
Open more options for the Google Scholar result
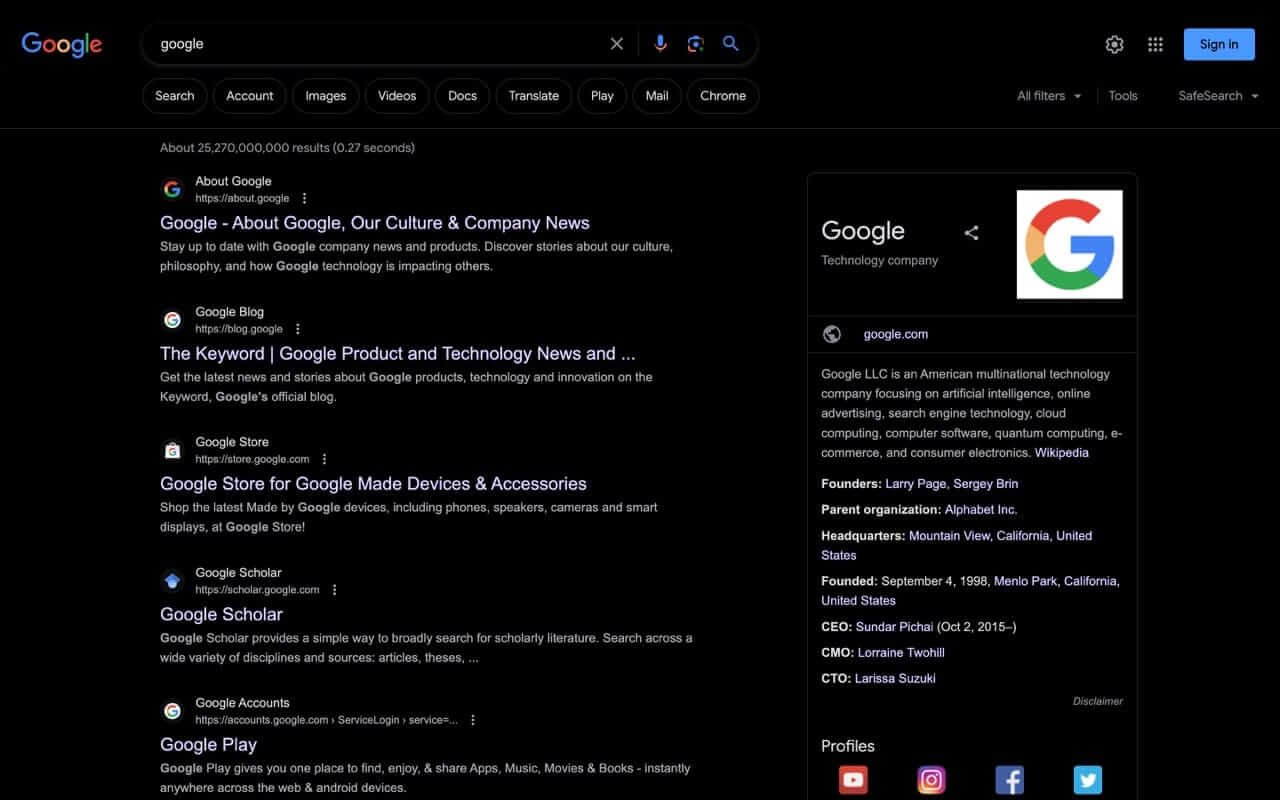(335, 590)
